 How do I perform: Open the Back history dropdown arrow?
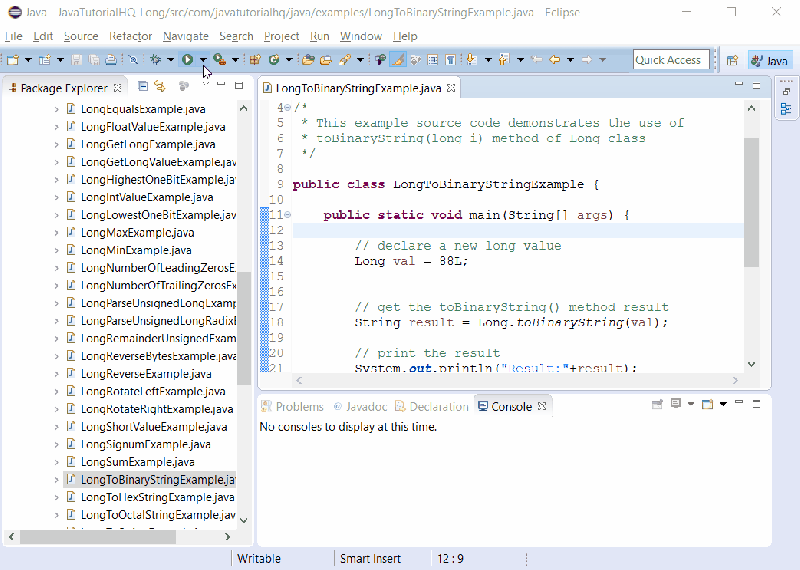[x=570, y=60]
